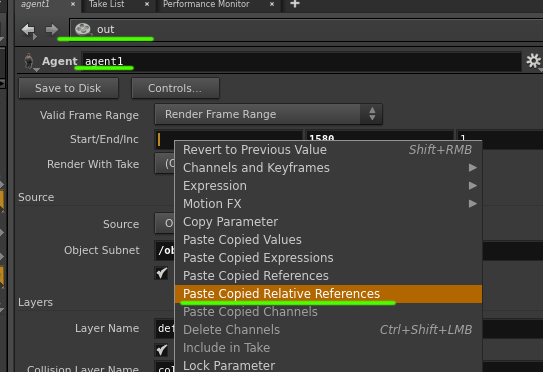
Task: Select Include in Take
Action: tap(328, 348)
